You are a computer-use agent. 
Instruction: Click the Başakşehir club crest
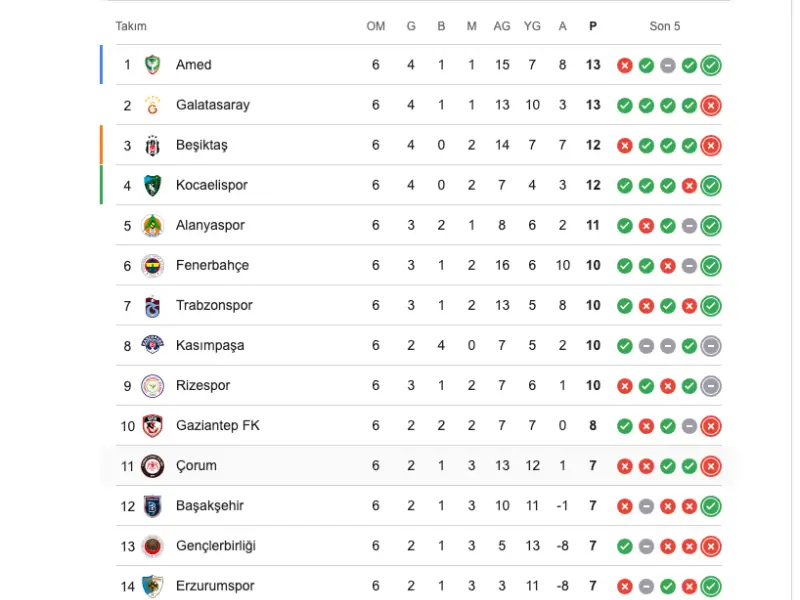coord(153,506)
